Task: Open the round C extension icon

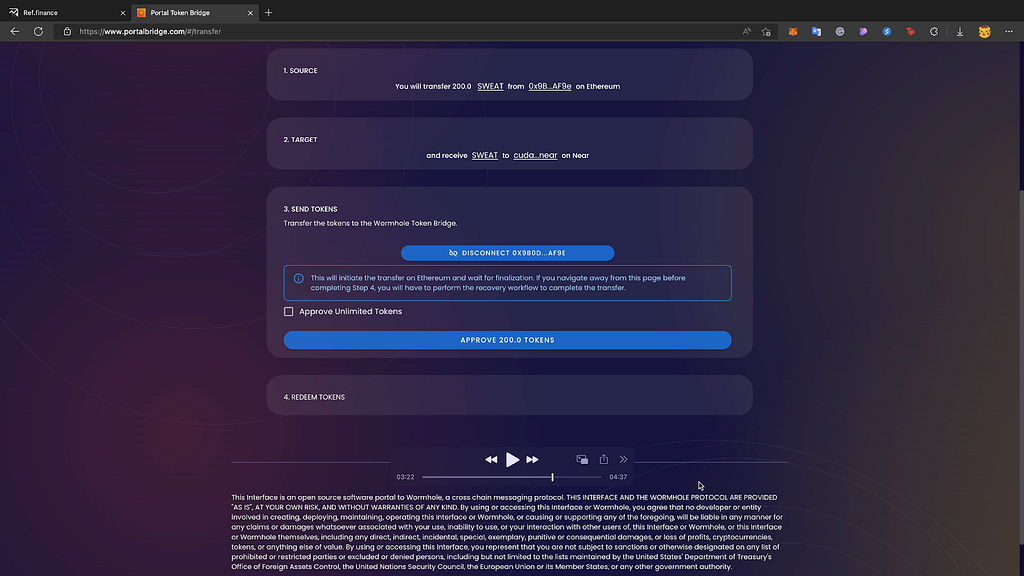Action: coord(840,31)
